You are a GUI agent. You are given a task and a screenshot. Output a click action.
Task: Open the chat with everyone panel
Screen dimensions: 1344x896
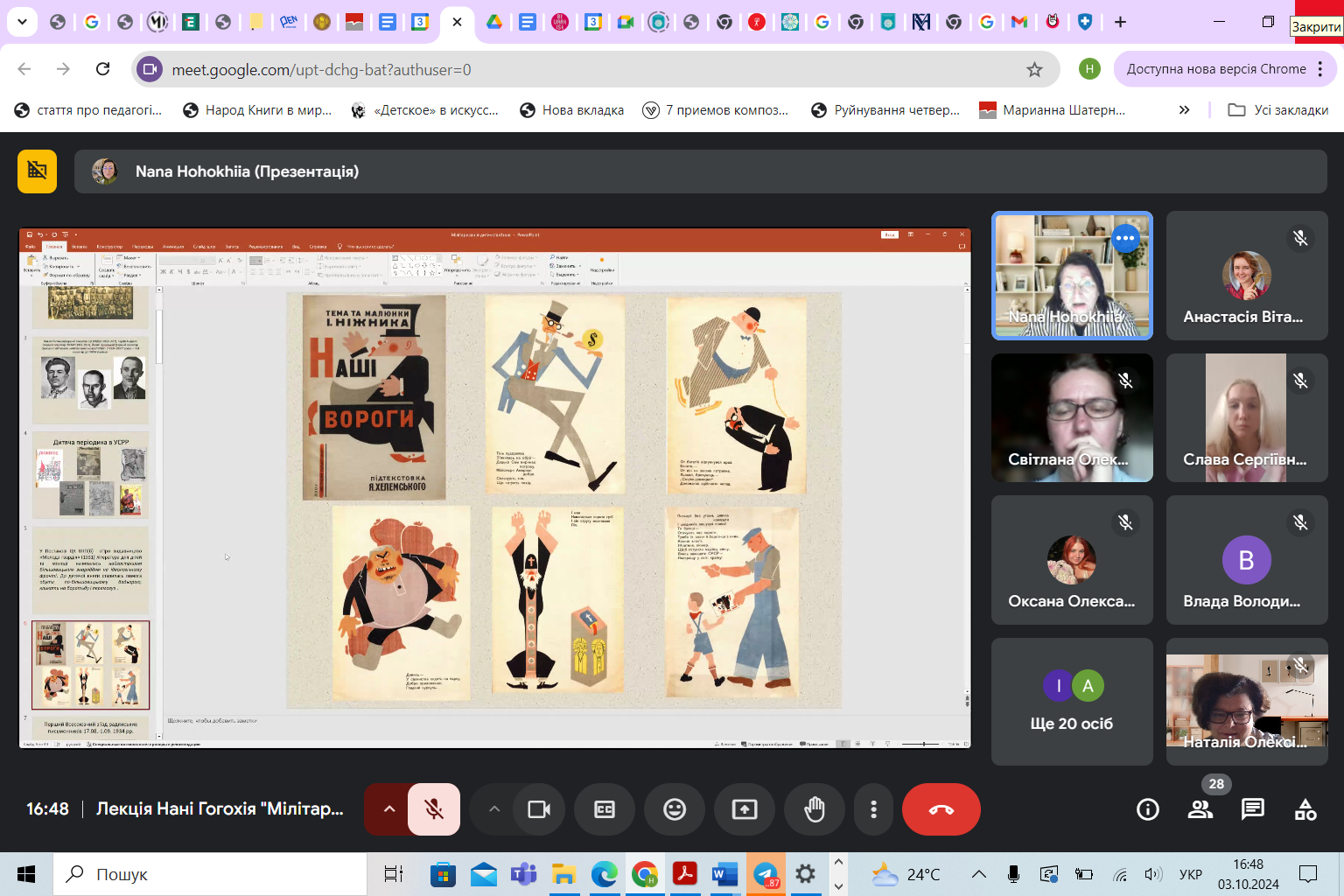coord(1252,809)
